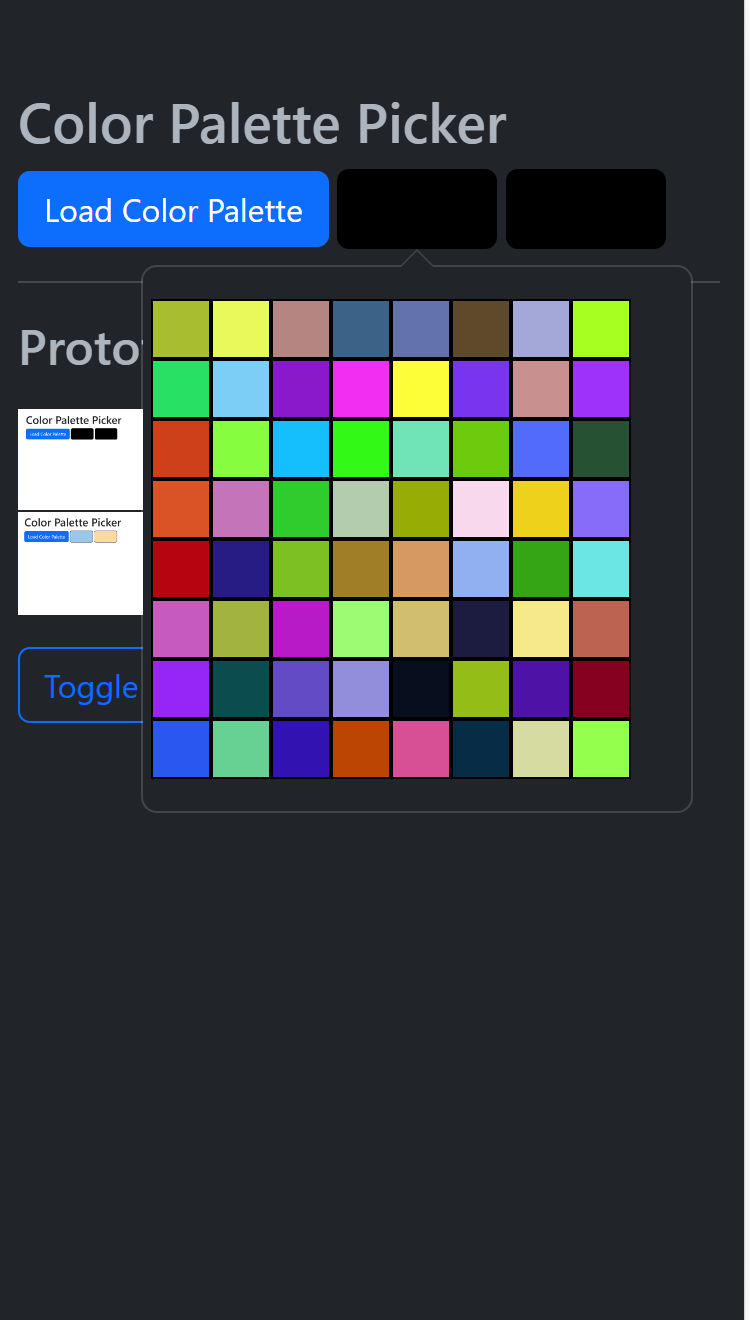750x1320 pixels.
Task: Pick the near-black swatch in the seventh row
Action: click(421, 689)
